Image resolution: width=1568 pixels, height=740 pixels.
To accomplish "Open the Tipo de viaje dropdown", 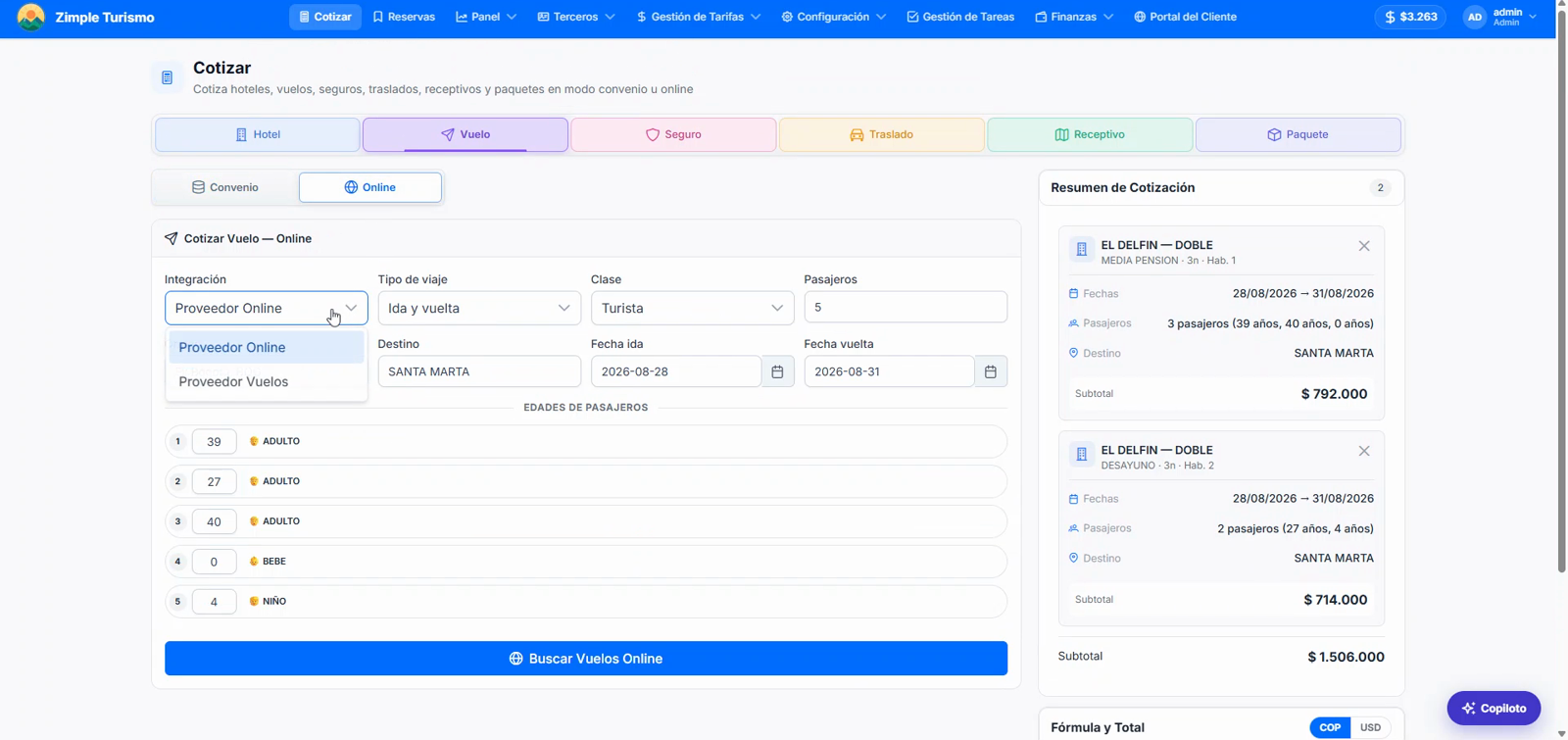I will (479, 308).
